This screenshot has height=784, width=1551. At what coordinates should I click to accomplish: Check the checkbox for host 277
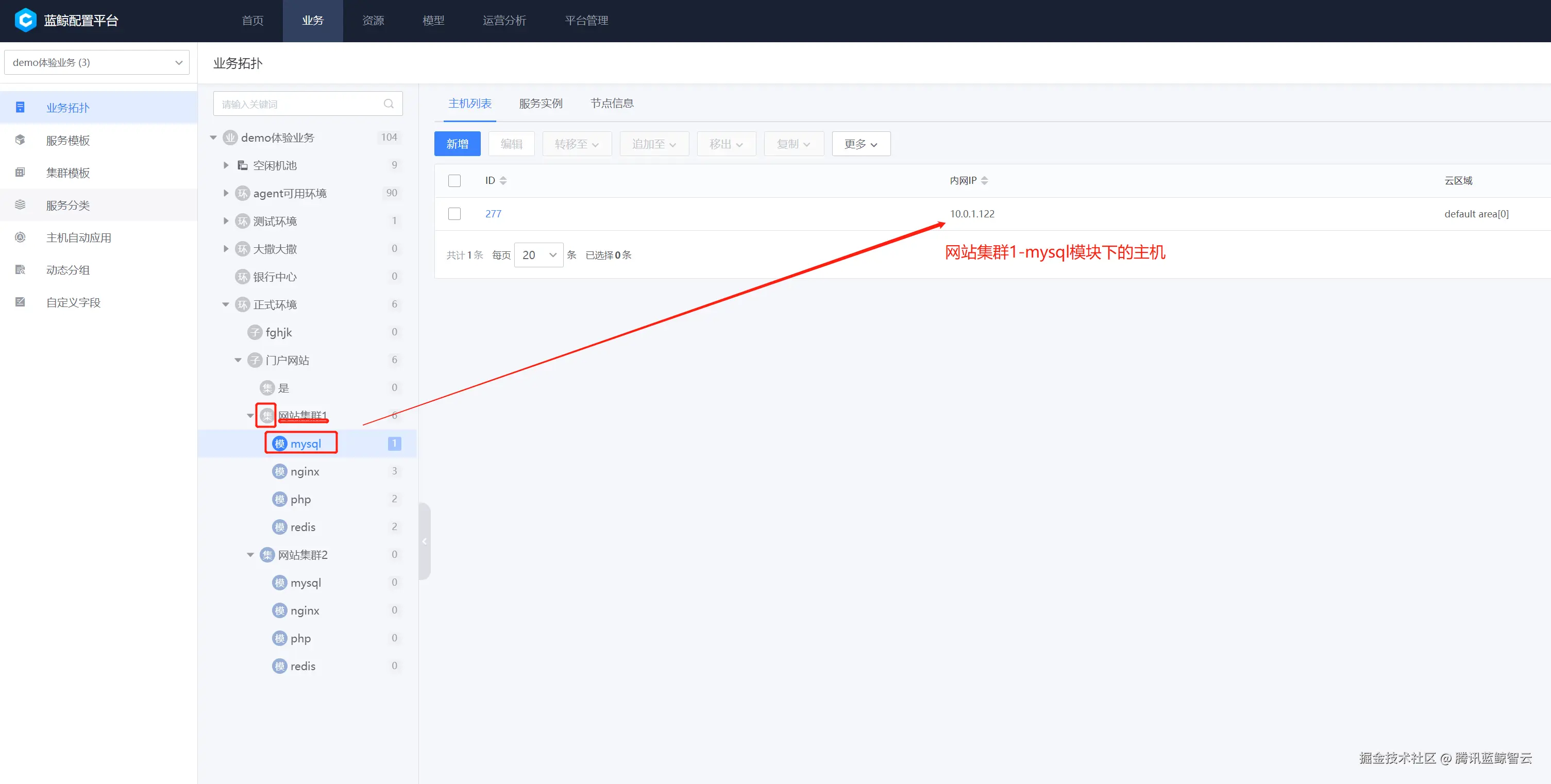tap(454, 214)
